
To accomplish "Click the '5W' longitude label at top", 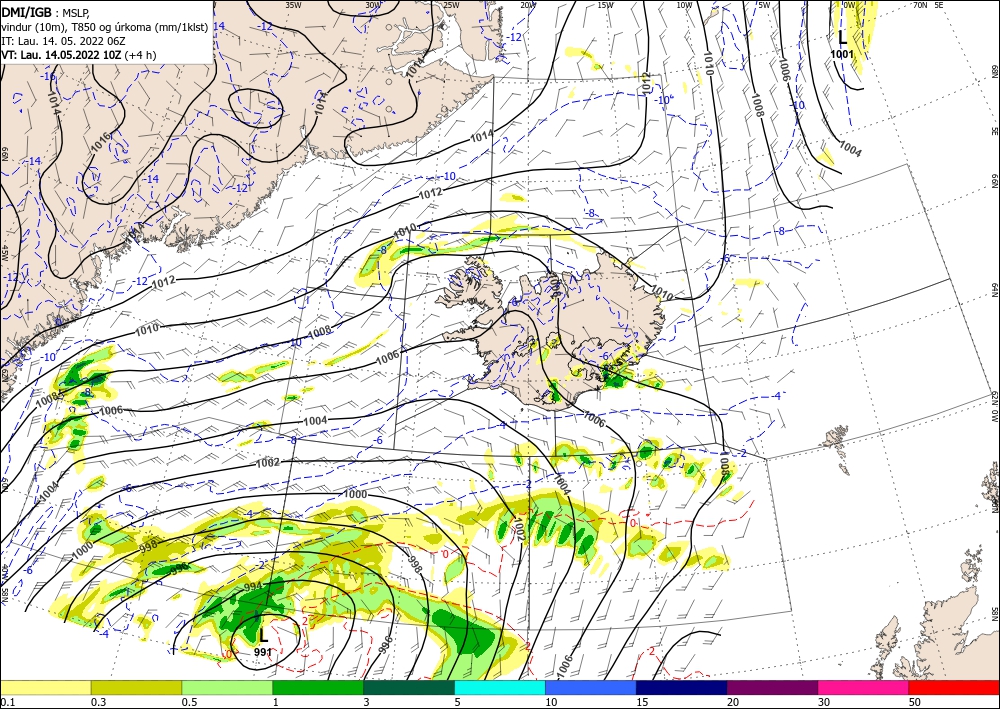I will [x=764, y=5].
